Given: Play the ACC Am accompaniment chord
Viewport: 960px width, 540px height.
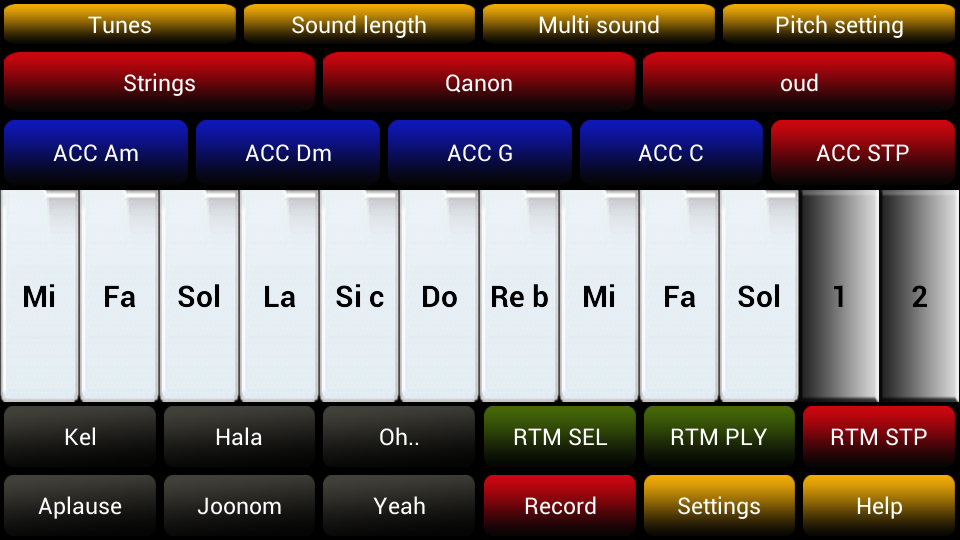Looking at the screenshot, I should coord(96,153).
